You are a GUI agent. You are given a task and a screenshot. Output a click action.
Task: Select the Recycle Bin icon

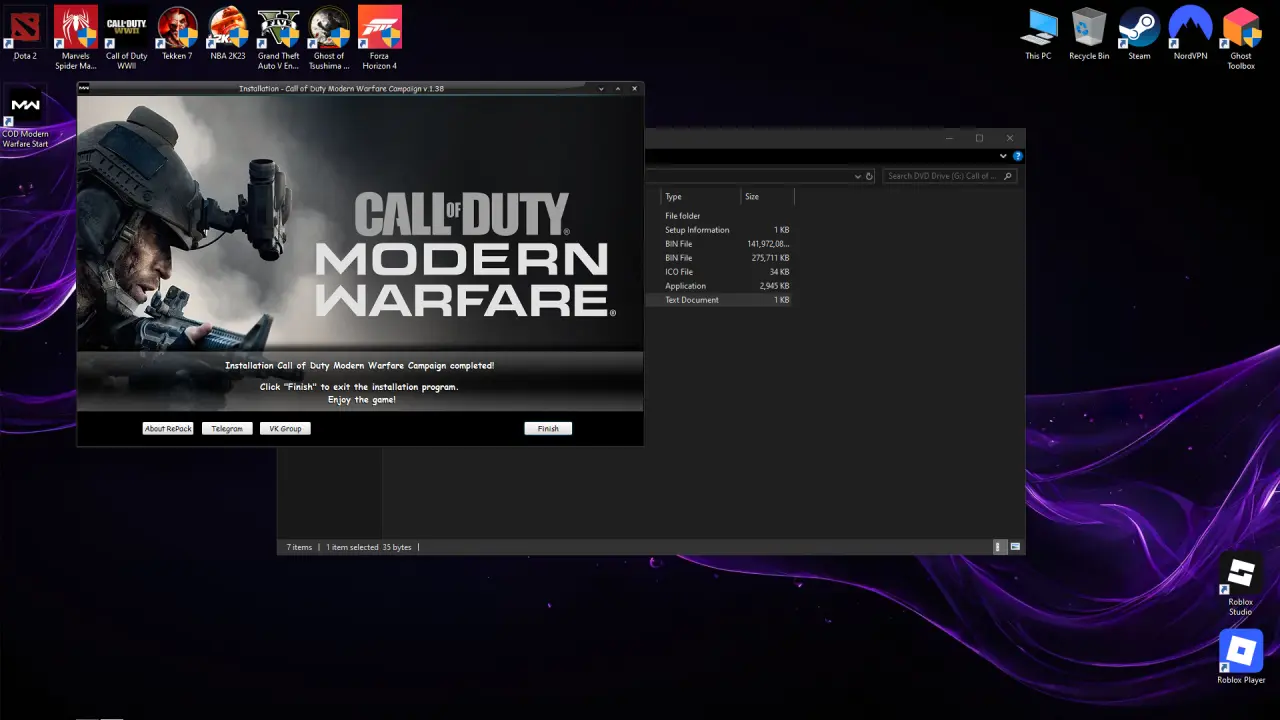point(1089,34)
